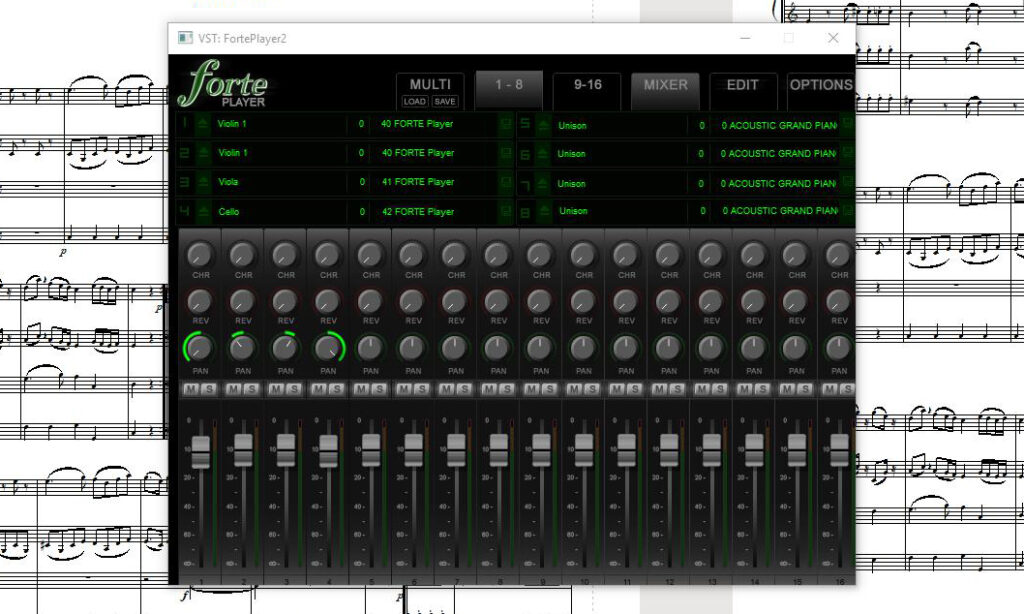Solo mixer strip 3 with S button
This screenshot has width=1024, height=614.
click(x=294, y=389)
